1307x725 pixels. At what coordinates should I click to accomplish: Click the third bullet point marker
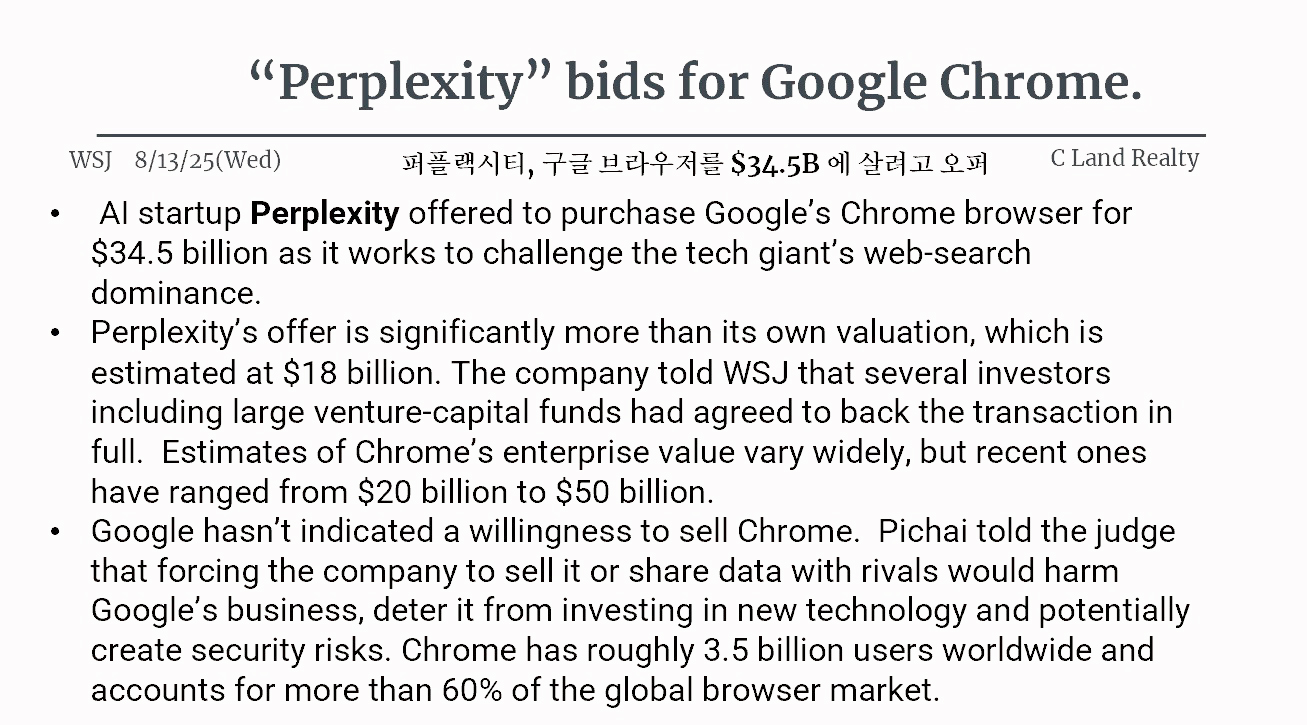click(x=55, y=532)
